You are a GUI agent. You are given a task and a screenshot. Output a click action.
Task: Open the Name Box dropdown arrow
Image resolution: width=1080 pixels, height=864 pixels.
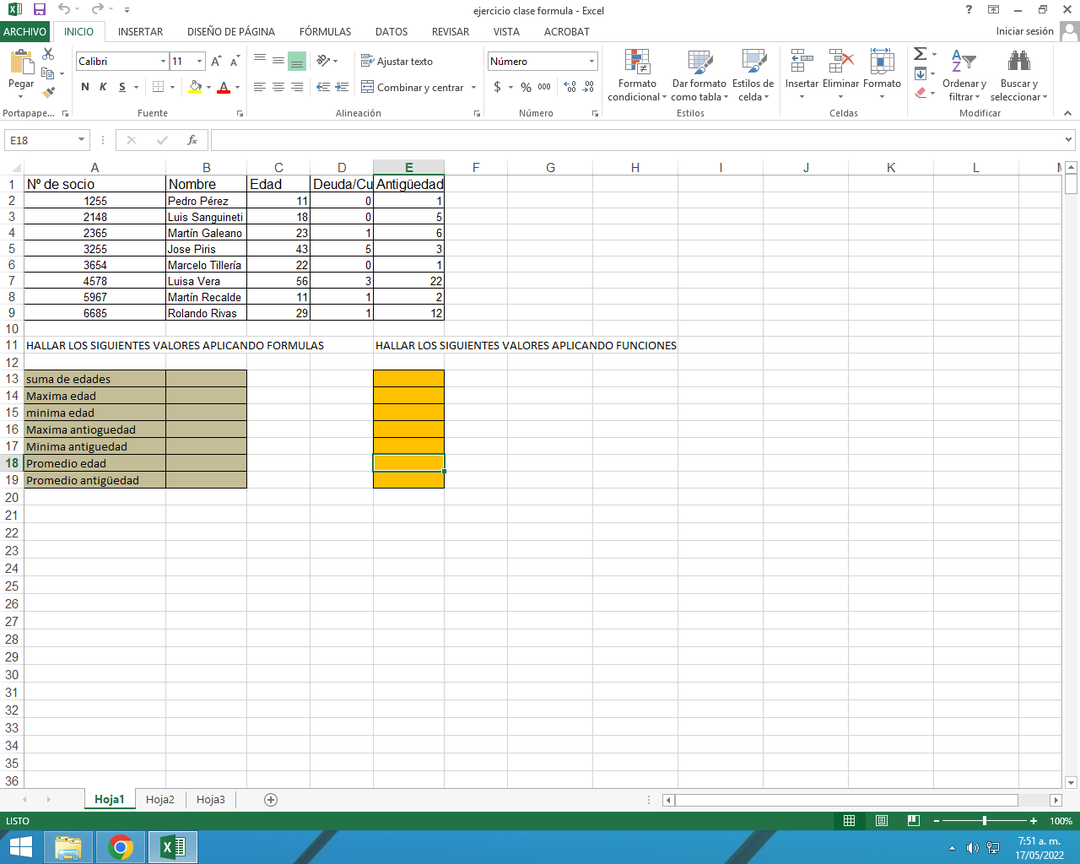tap(81, 140)
